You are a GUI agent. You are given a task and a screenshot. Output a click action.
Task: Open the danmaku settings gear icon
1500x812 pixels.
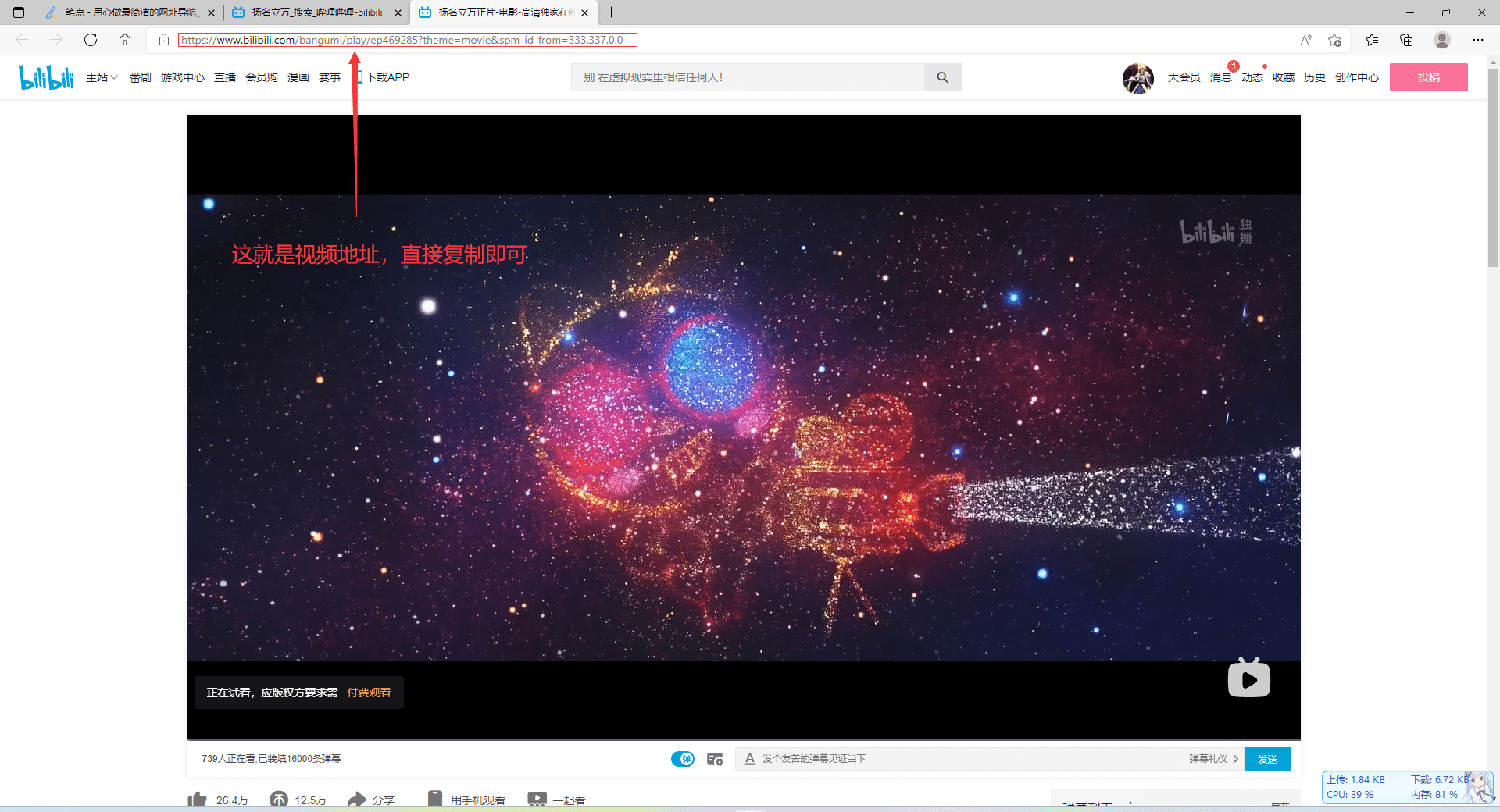click(715, 758)
